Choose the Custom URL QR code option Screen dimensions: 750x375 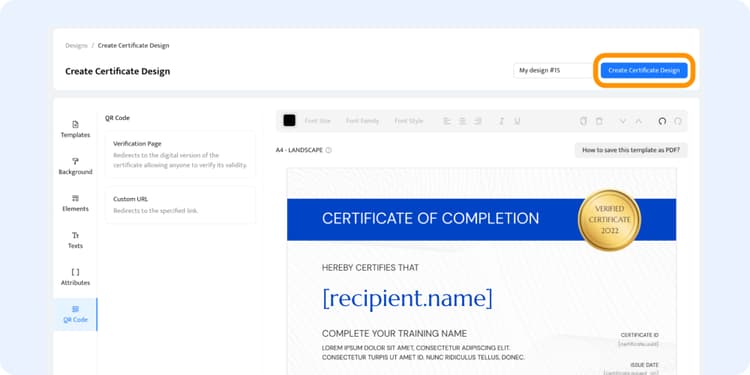(x=180, y=205)
